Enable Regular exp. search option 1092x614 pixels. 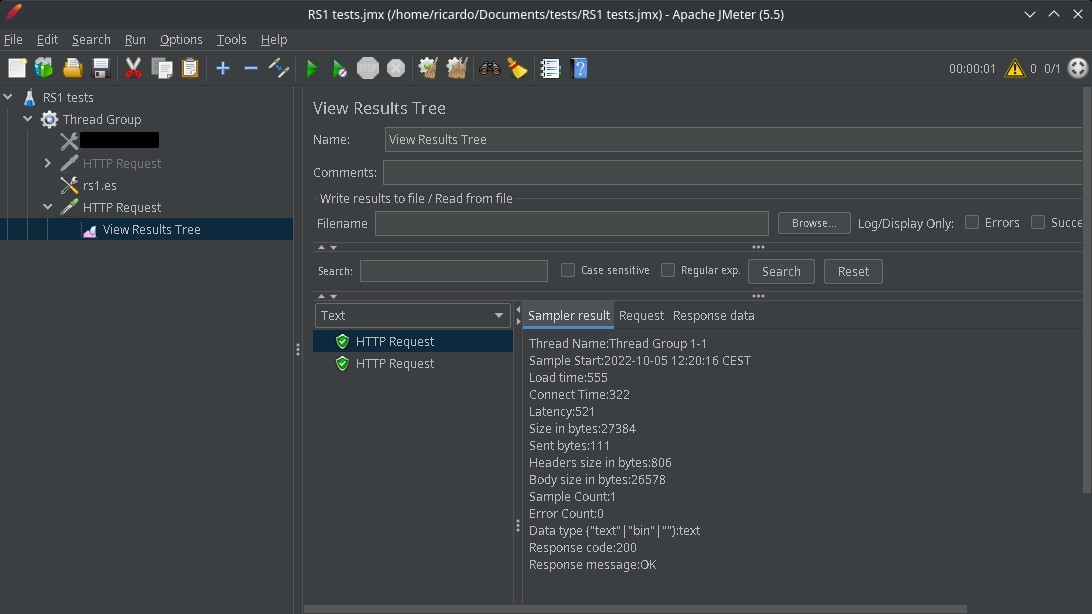point(668,270)
